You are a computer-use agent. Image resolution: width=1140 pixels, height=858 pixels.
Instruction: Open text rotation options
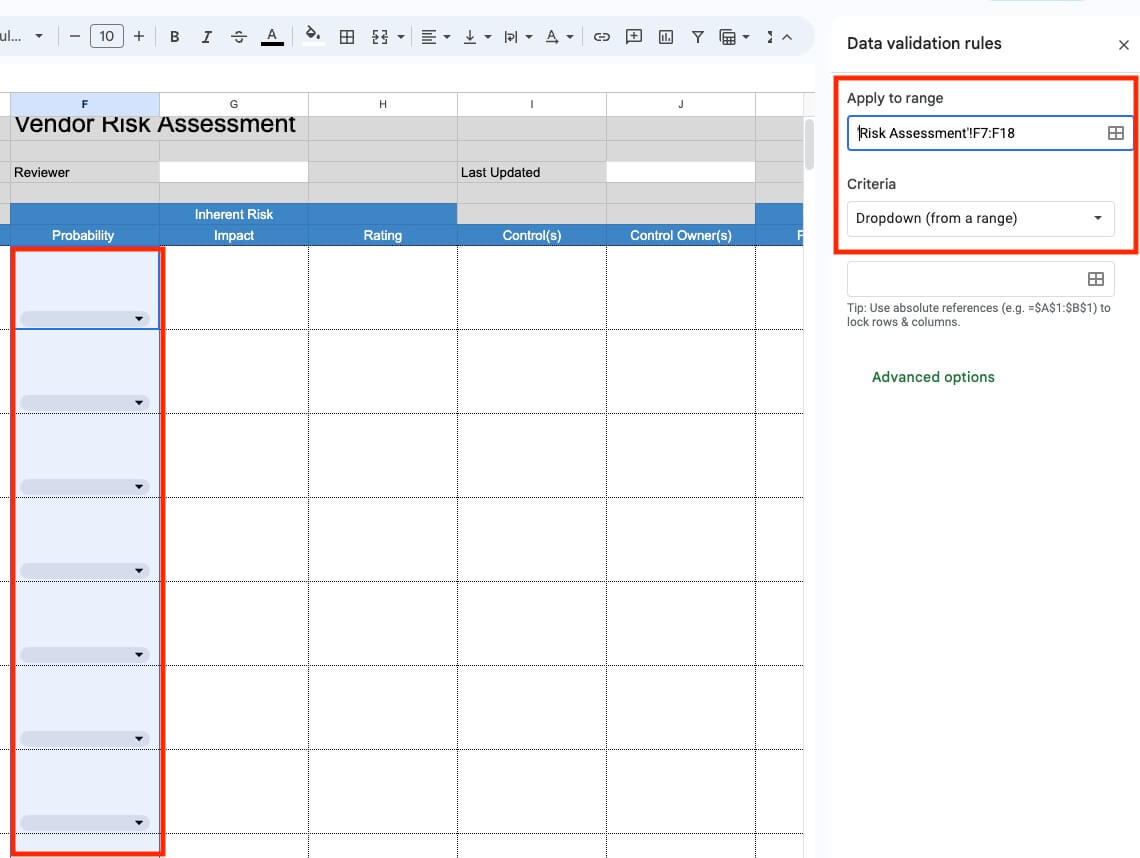tap(559, 36)
